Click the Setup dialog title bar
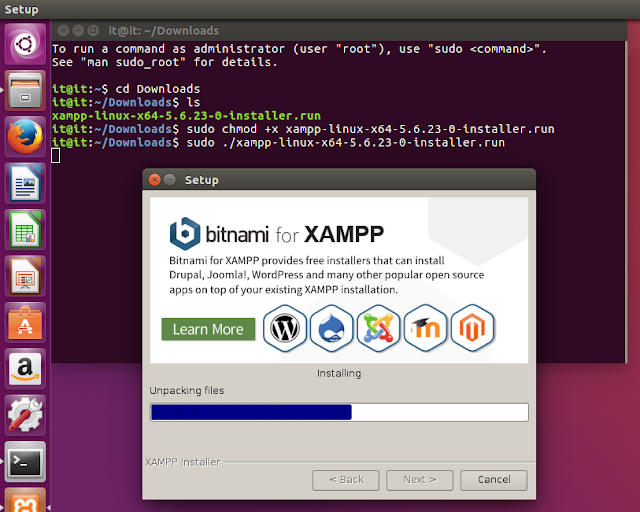640x512 pixels. (339, 180)
